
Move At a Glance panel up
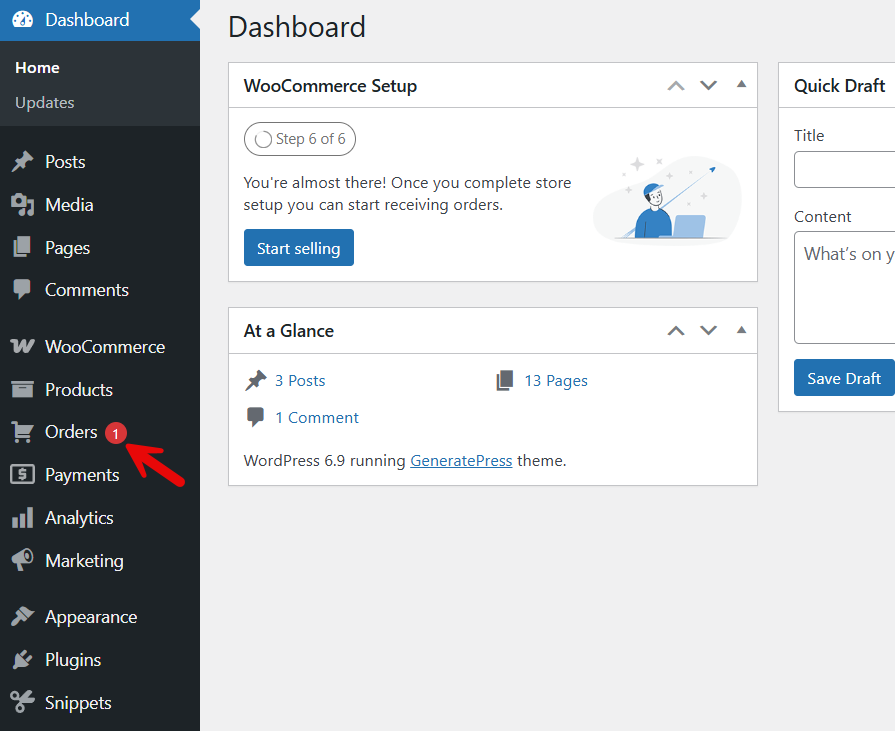click(x=676, y=331)
